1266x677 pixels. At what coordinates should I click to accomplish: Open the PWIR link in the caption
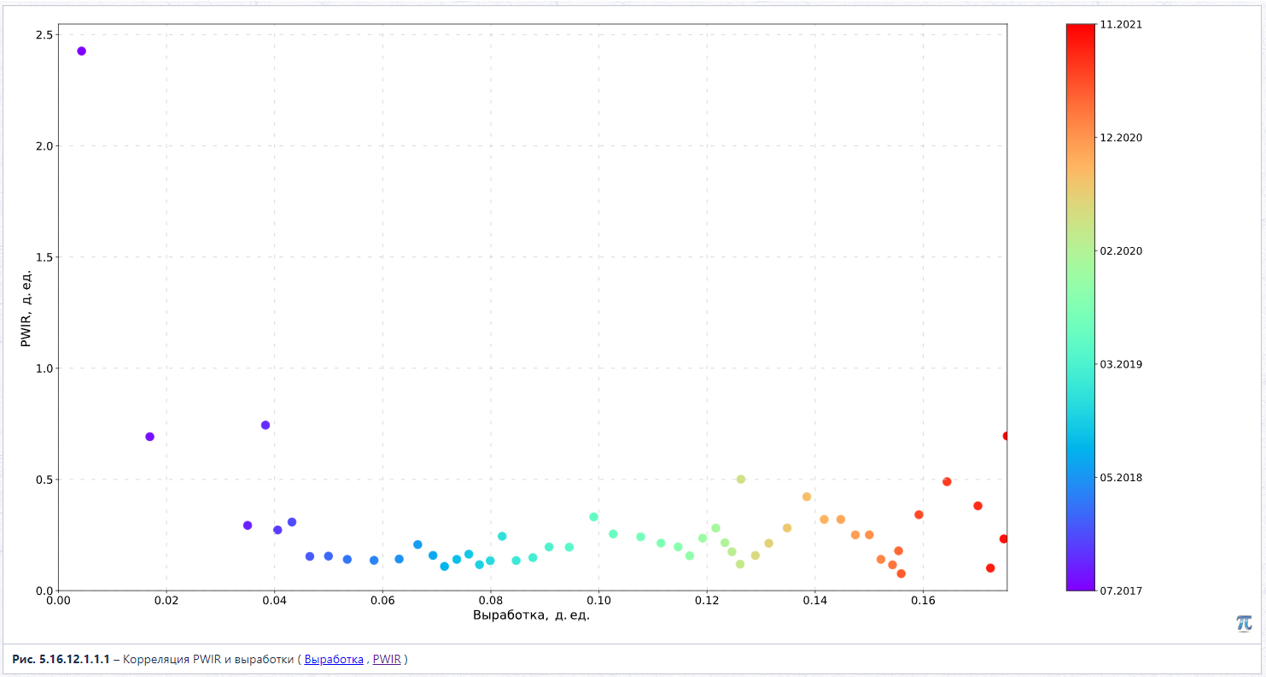387,660
